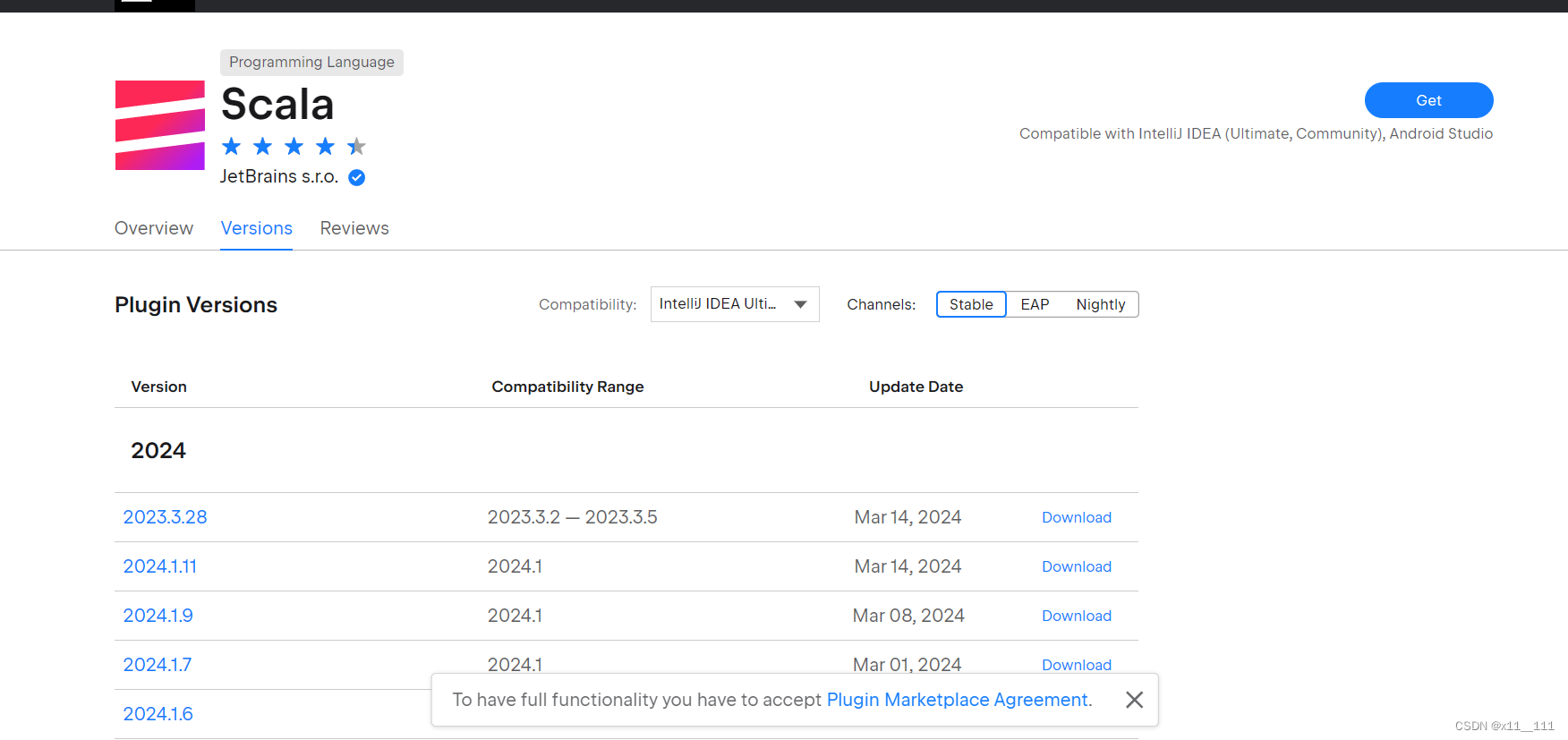Click the Update Date column header
Image resolution: width=1568 pixels, height=740 pixels.
pyautogui.click(x=916, y=387)
